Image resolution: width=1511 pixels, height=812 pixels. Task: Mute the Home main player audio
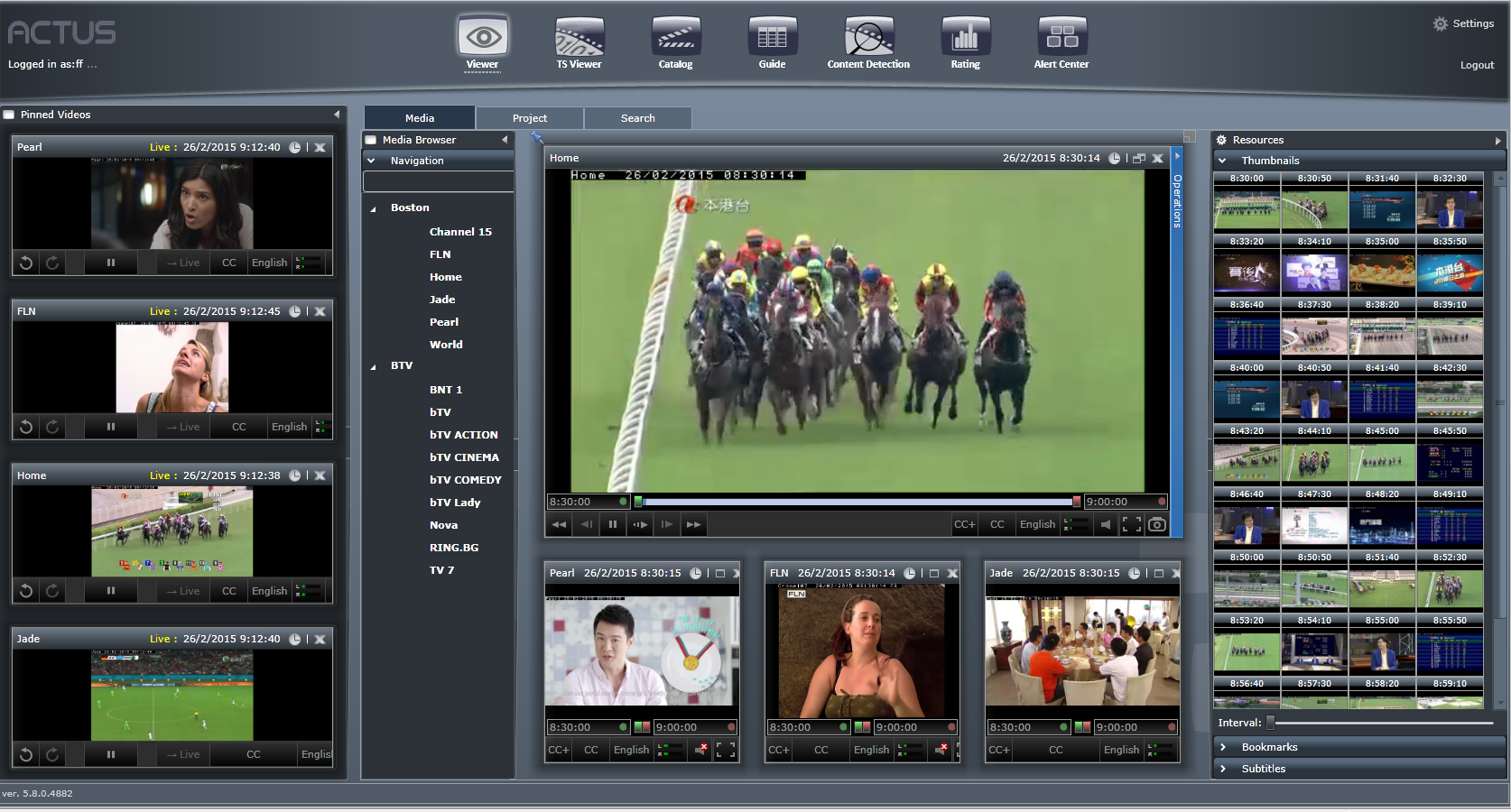[x=1106, y=524]
